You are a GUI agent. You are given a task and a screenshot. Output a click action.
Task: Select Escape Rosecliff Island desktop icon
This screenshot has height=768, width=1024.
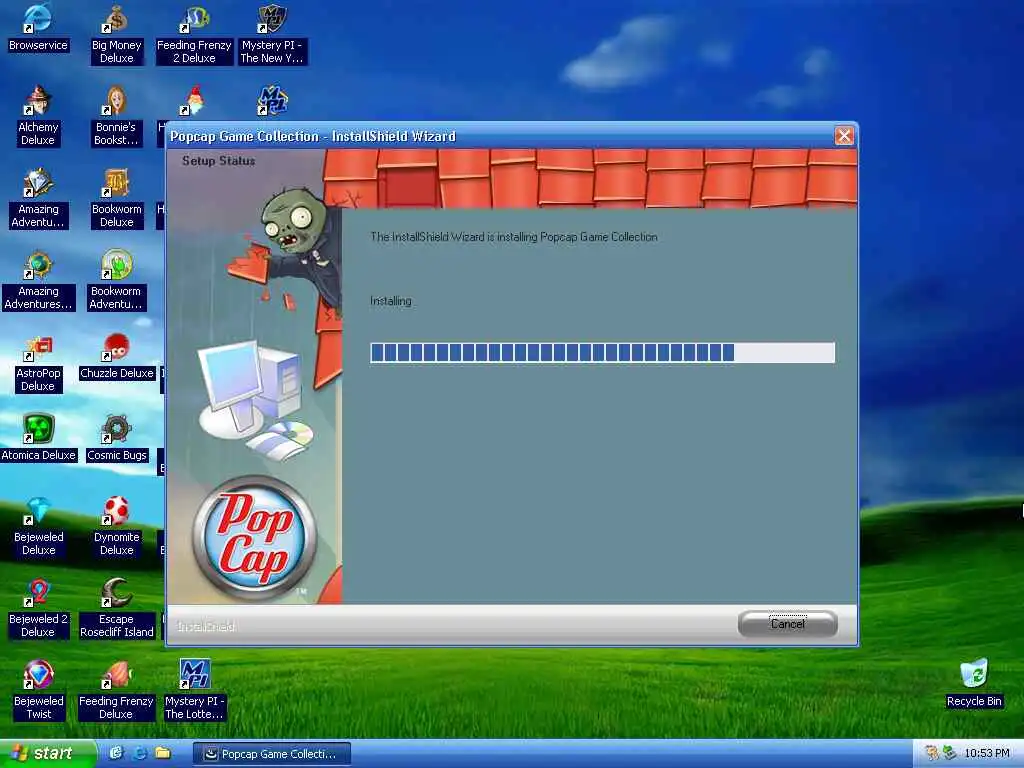(x=116, y=609)
